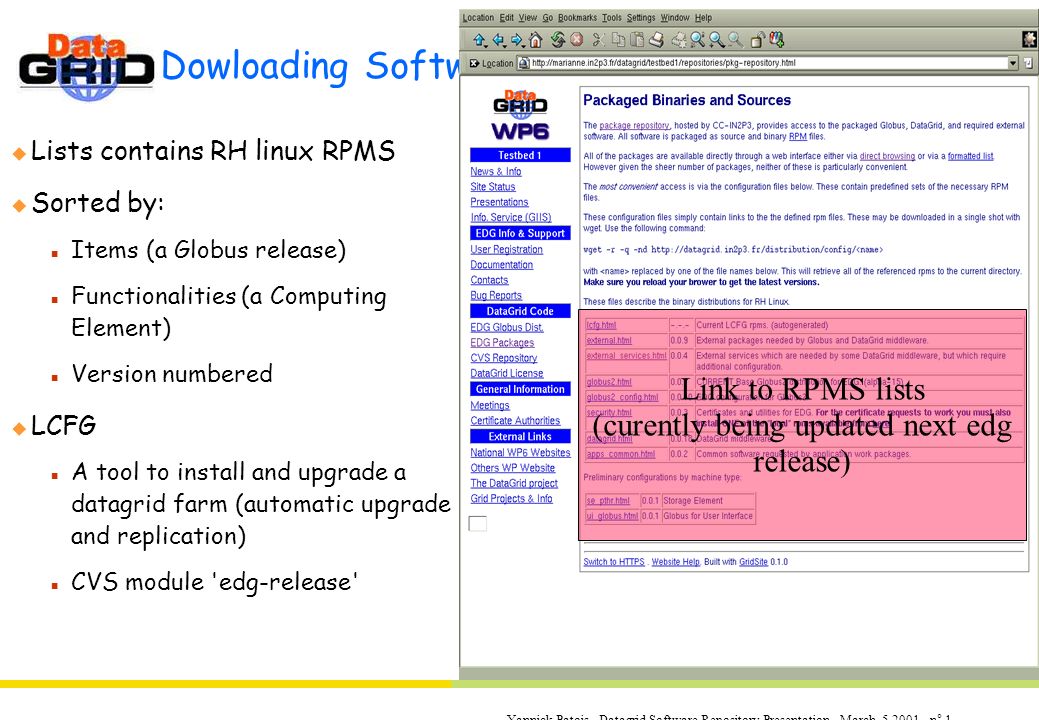The width and height of the screenshot is (1039, 720).
Task: Open The DataGrid project link
Action: coord(514,484)
